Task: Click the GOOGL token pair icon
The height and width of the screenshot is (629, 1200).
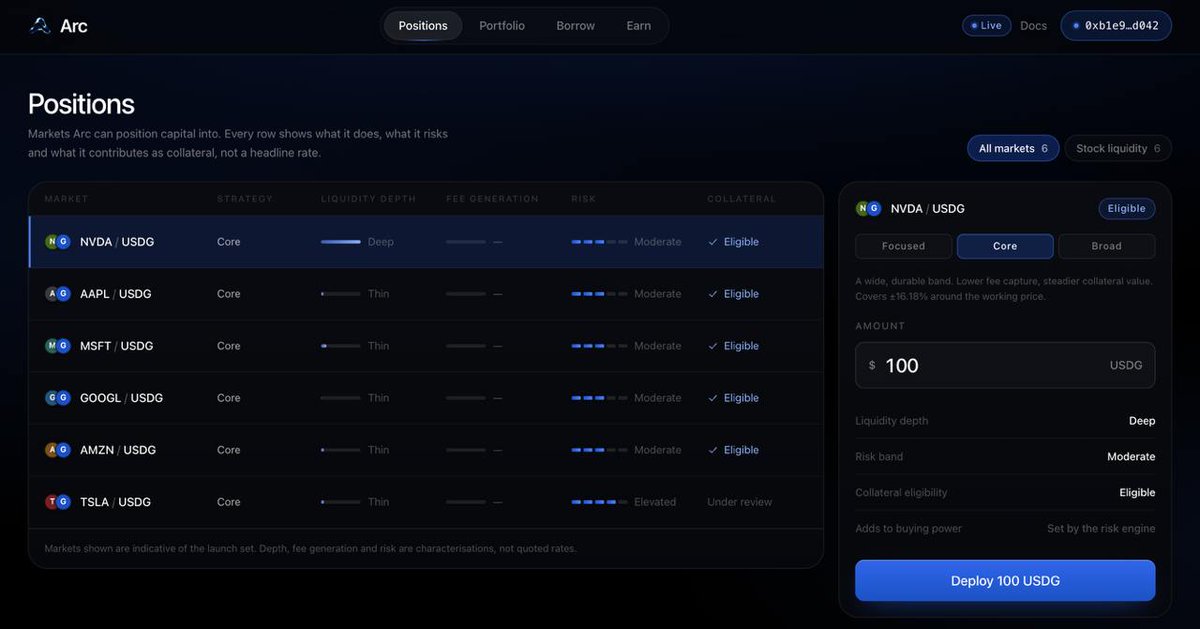Action: tap(58, 398)
